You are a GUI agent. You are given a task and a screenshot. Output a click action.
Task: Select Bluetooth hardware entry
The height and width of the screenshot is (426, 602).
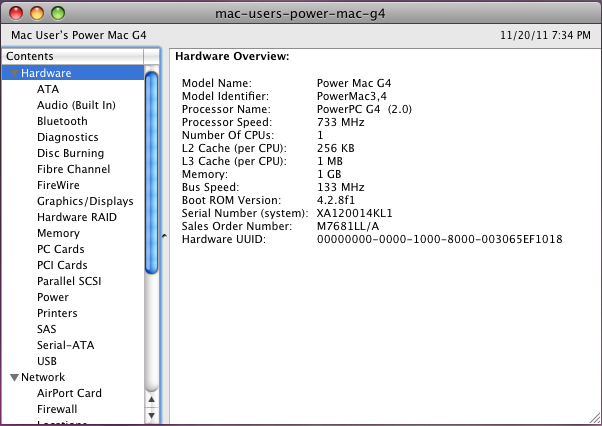(x=62, y=121)
